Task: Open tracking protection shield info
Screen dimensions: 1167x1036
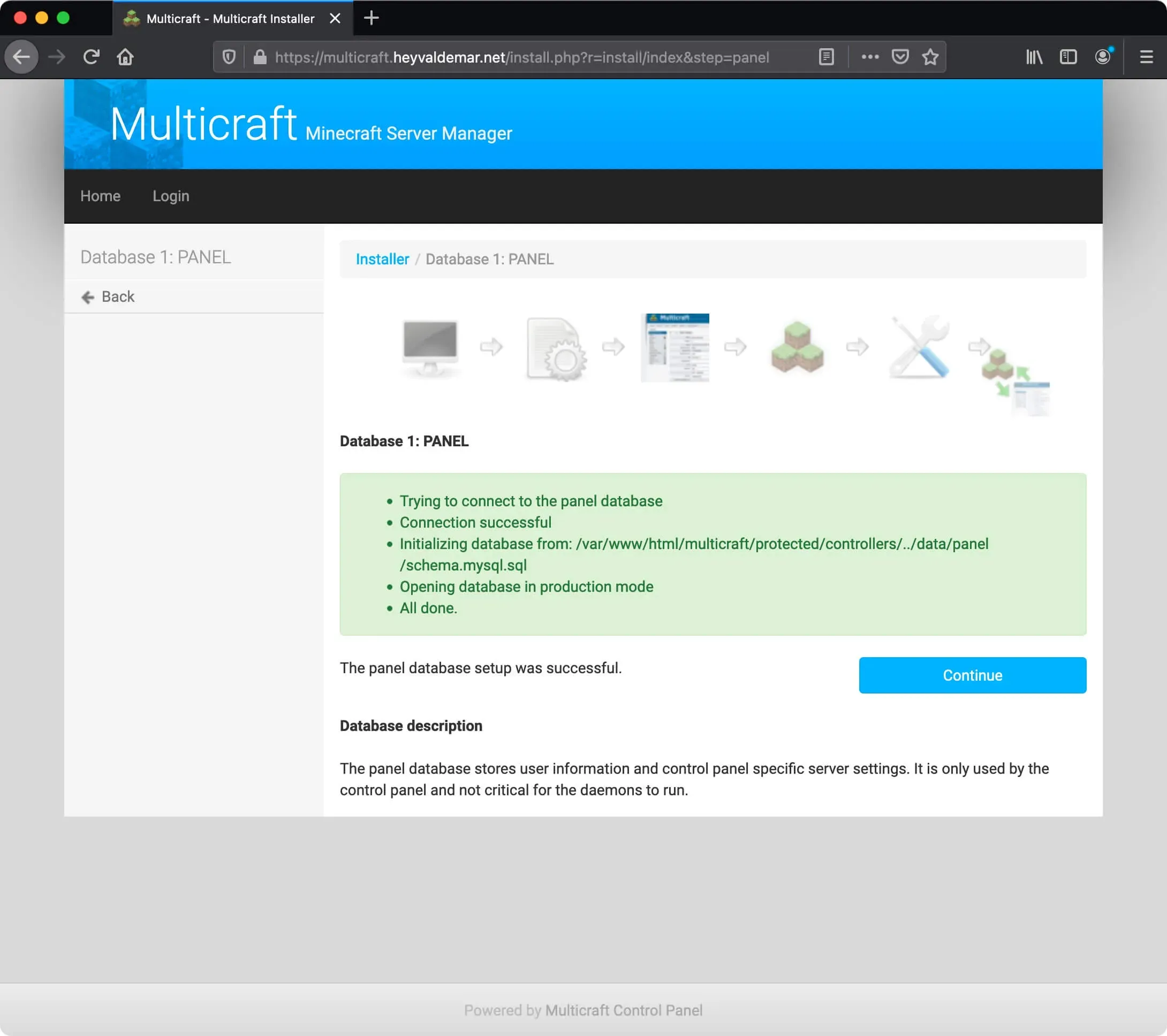Action: point(229,57)
